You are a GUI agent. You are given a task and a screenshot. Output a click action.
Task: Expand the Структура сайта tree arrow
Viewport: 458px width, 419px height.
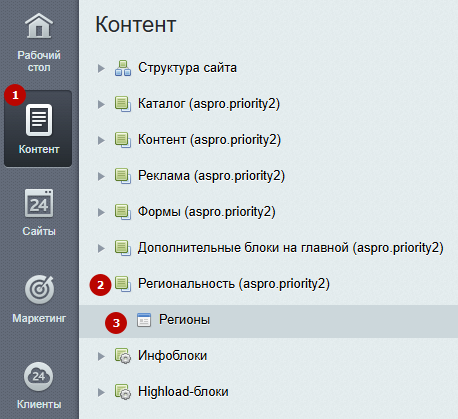101,68
